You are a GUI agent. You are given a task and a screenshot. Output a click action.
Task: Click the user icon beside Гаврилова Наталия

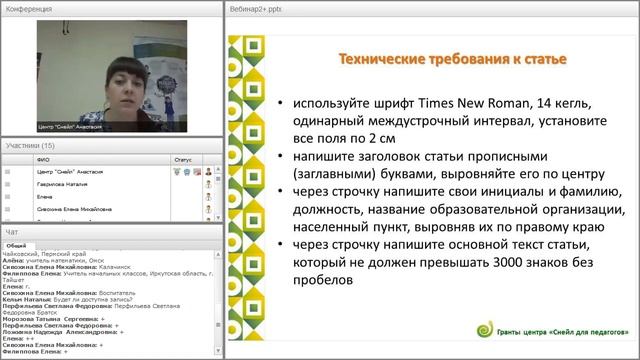[x=209, y=184]
